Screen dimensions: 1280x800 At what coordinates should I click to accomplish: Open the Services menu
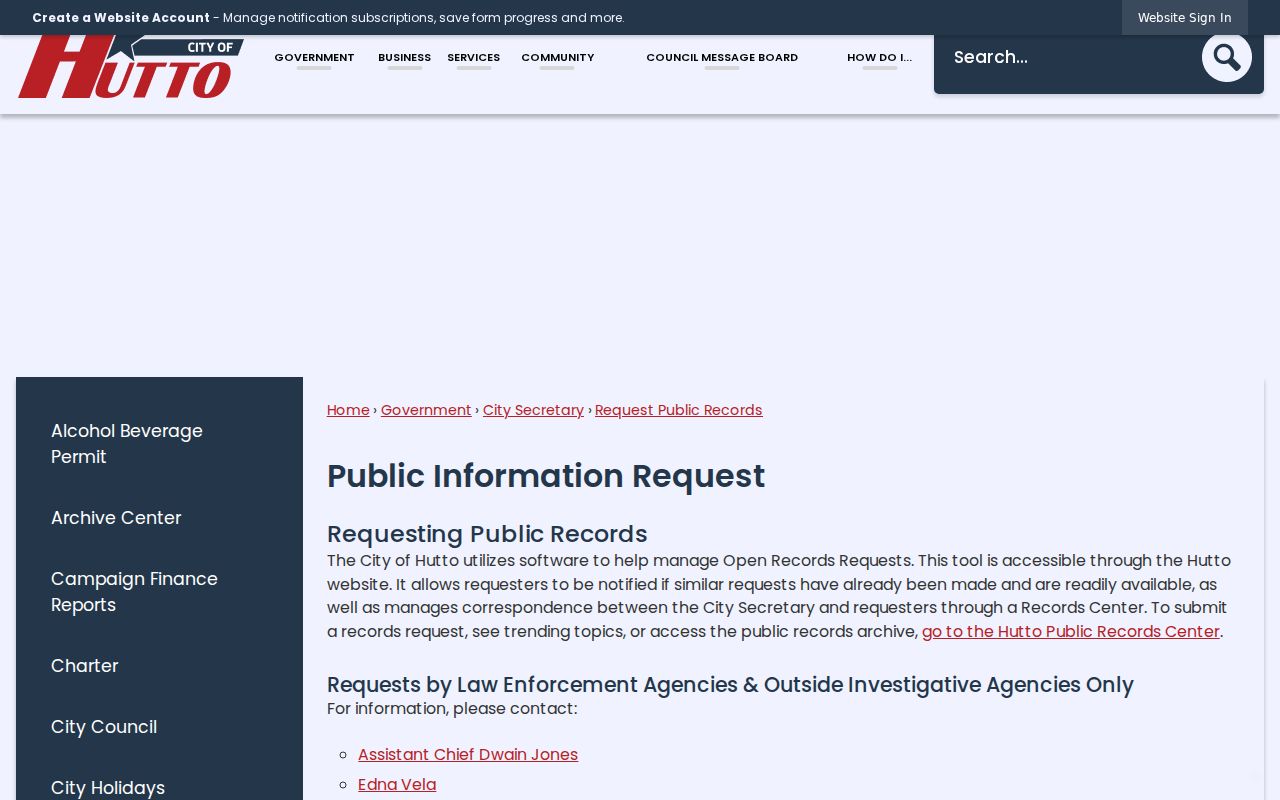pos(473,58)
